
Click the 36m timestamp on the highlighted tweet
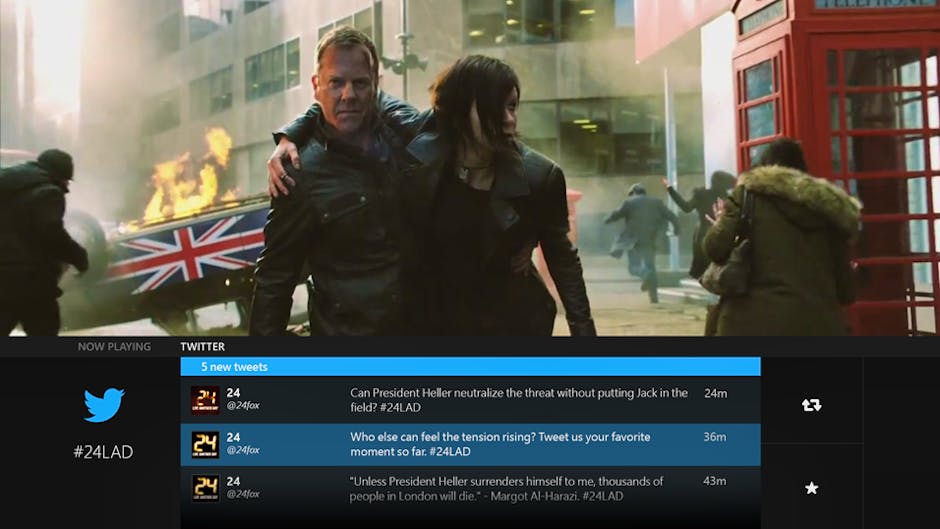point(714,437)
